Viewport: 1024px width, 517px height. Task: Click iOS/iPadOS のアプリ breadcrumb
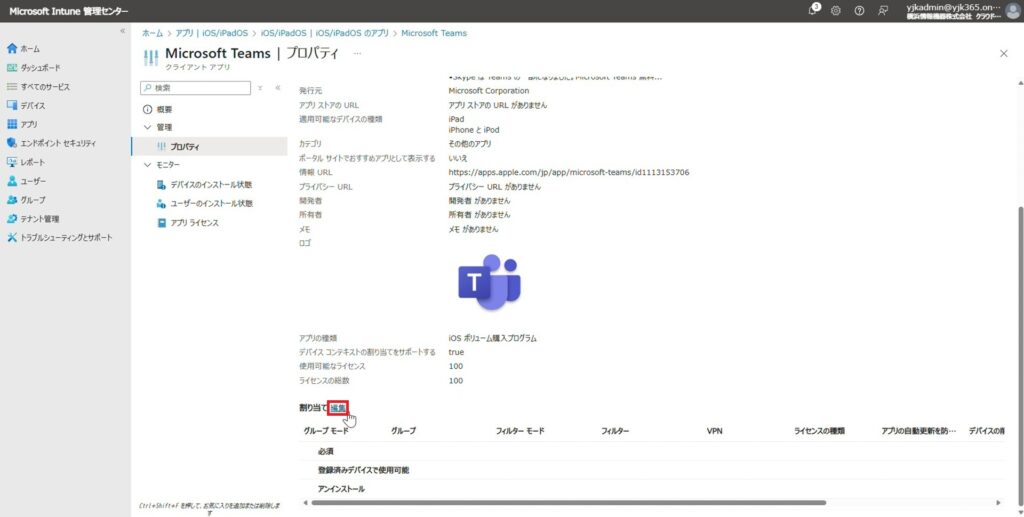point(325,33)
